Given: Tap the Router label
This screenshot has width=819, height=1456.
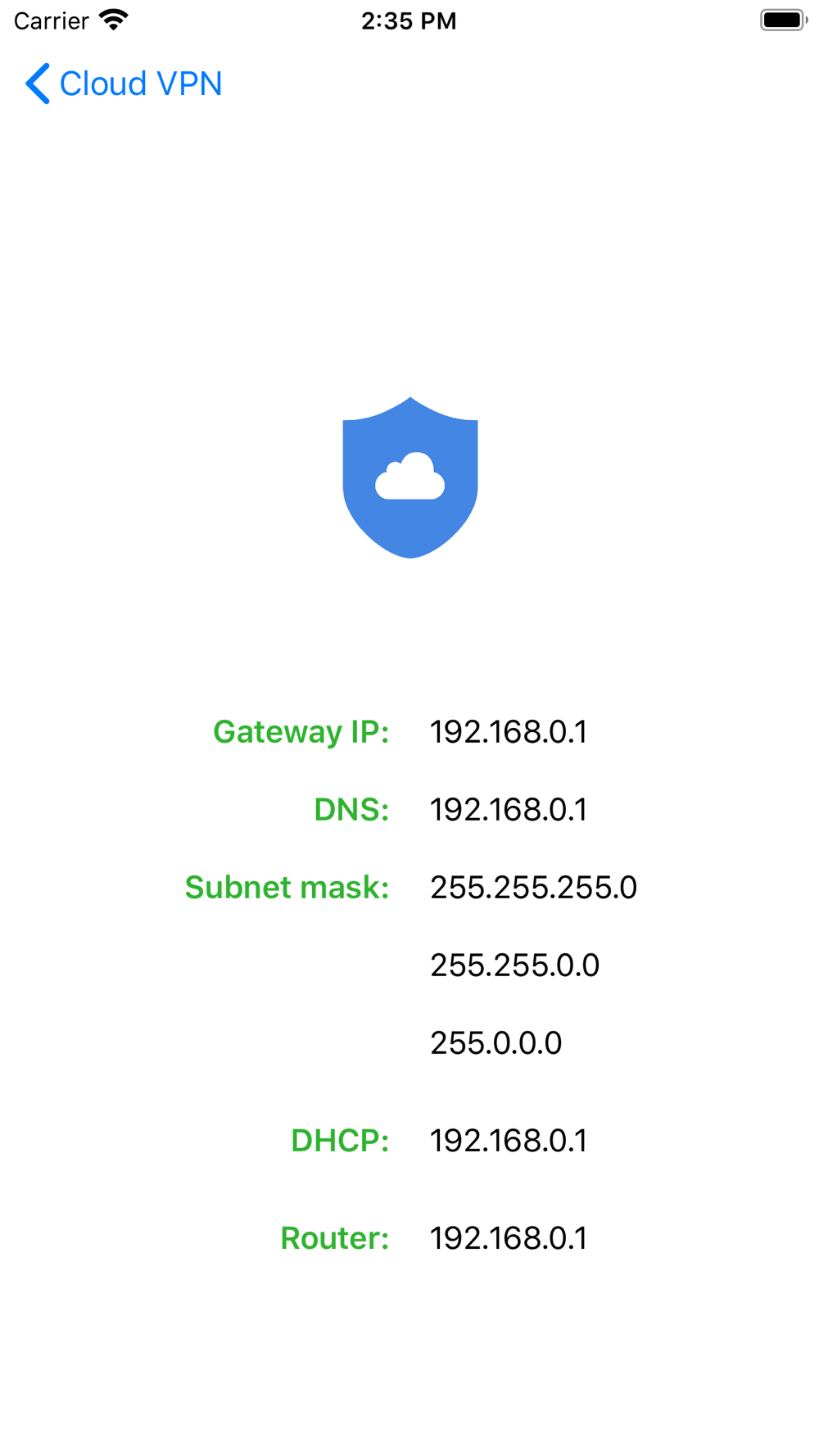Looking at the screenshot, I should [x=334, y=1237].
